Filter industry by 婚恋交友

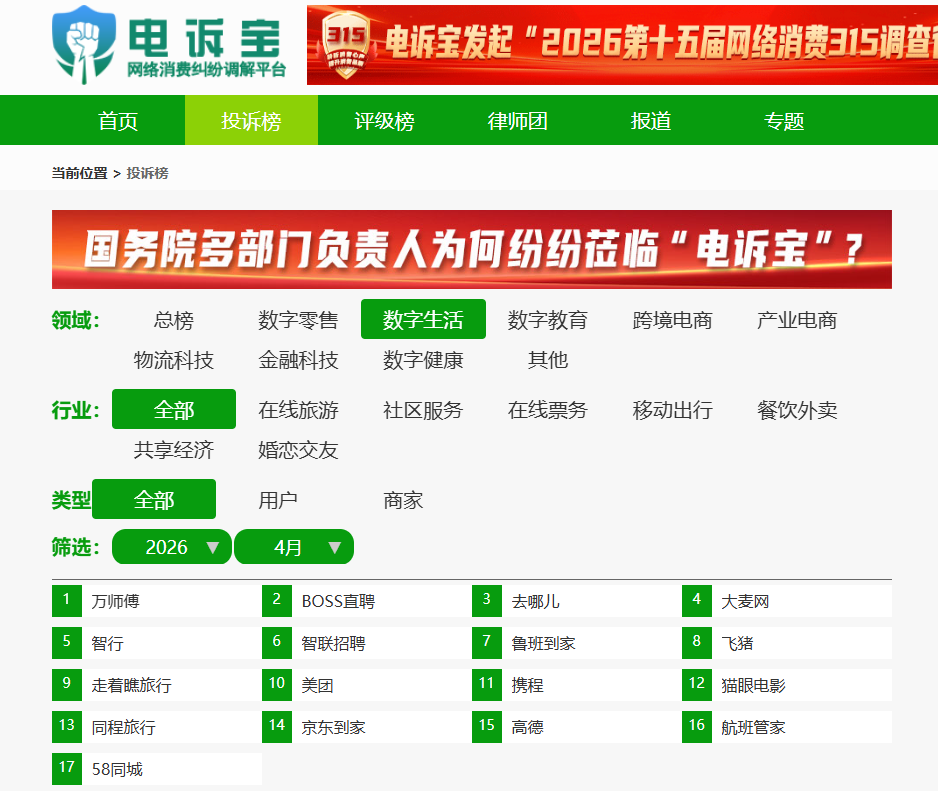click(x=298, y=449)
